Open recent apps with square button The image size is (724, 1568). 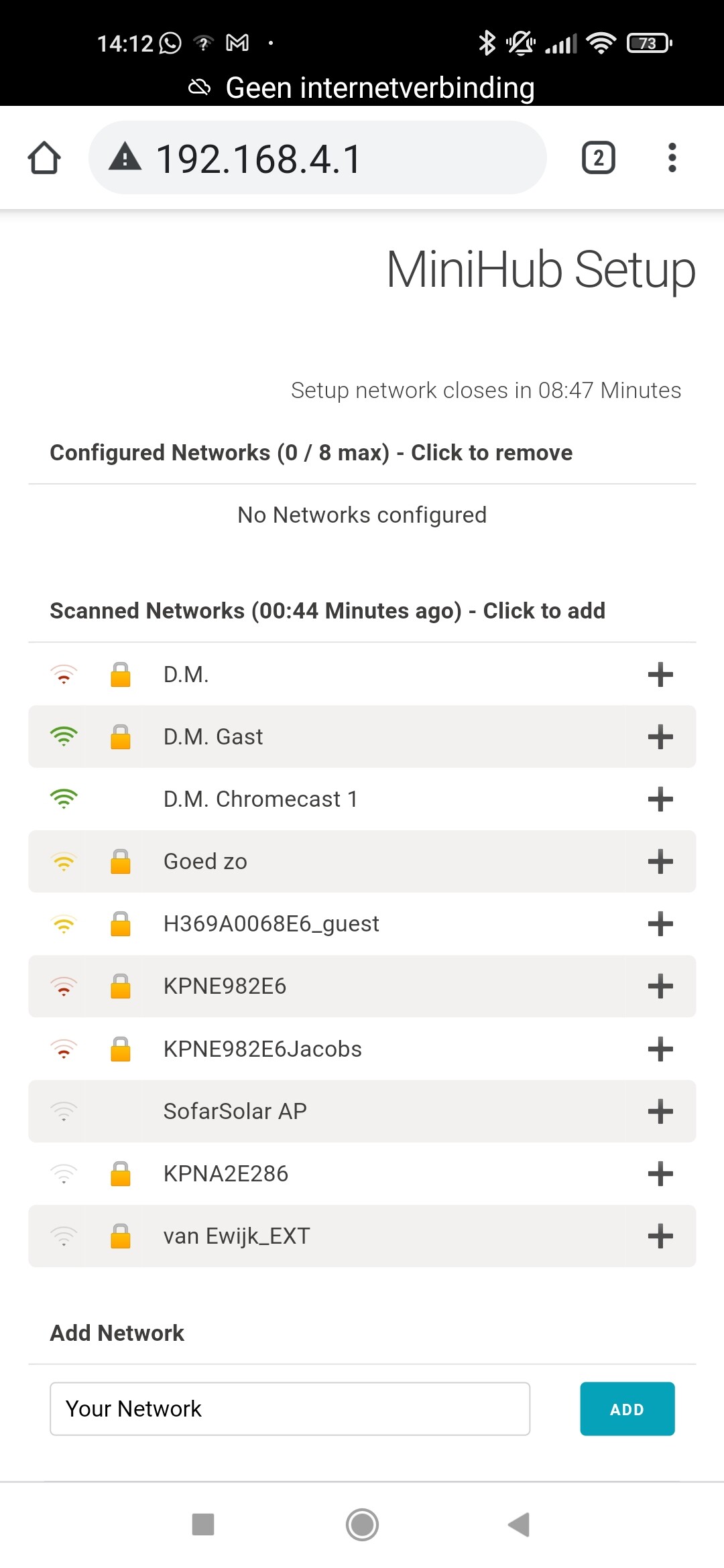[x=203, y=1524]
